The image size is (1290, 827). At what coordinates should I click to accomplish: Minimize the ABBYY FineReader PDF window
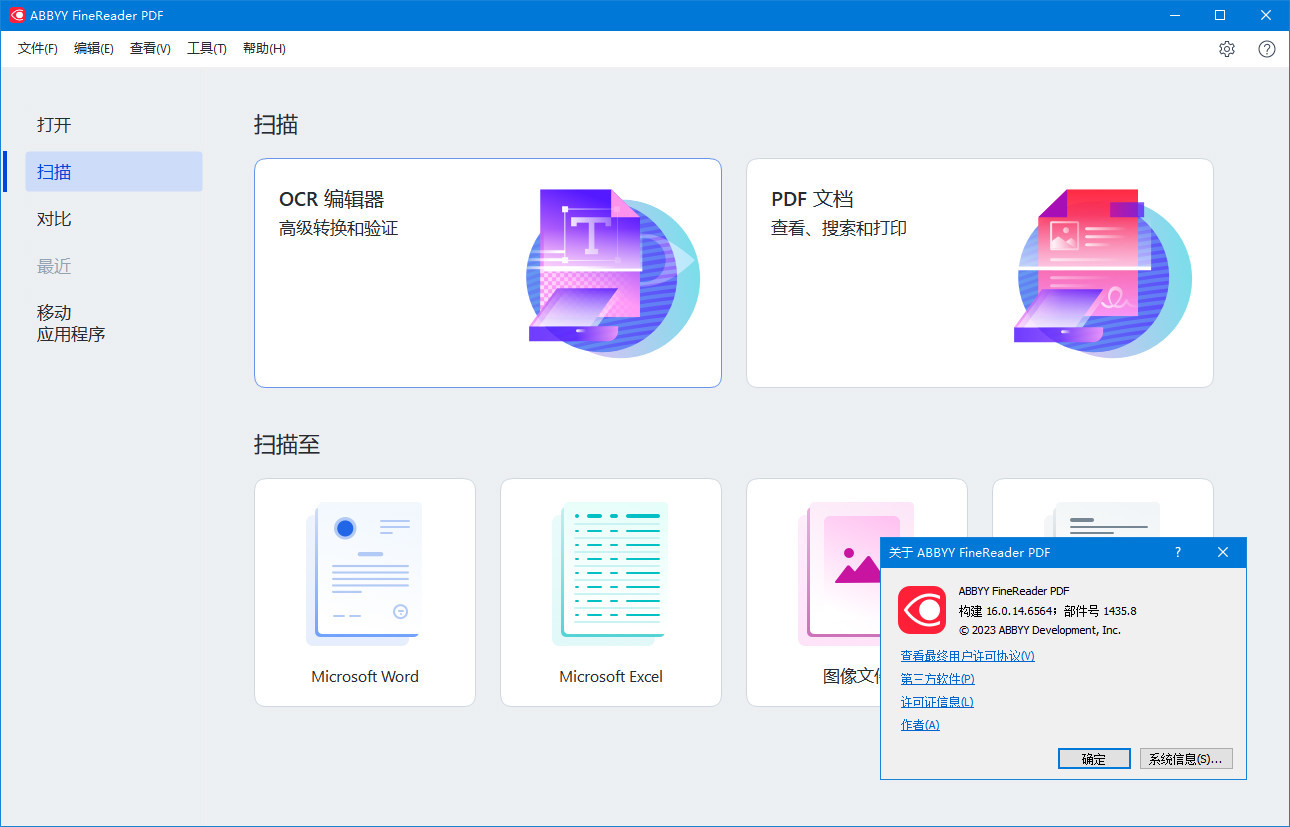[x=1175, y=15]
